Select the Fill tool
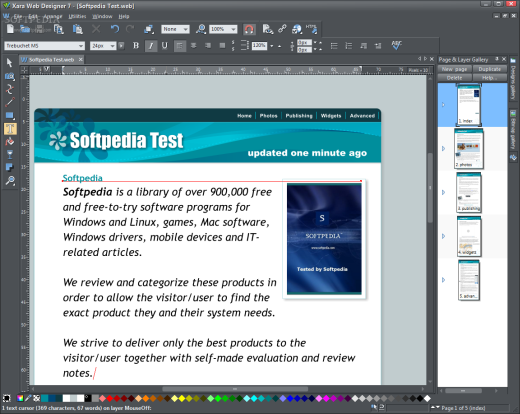 click(x=10, y=142)
